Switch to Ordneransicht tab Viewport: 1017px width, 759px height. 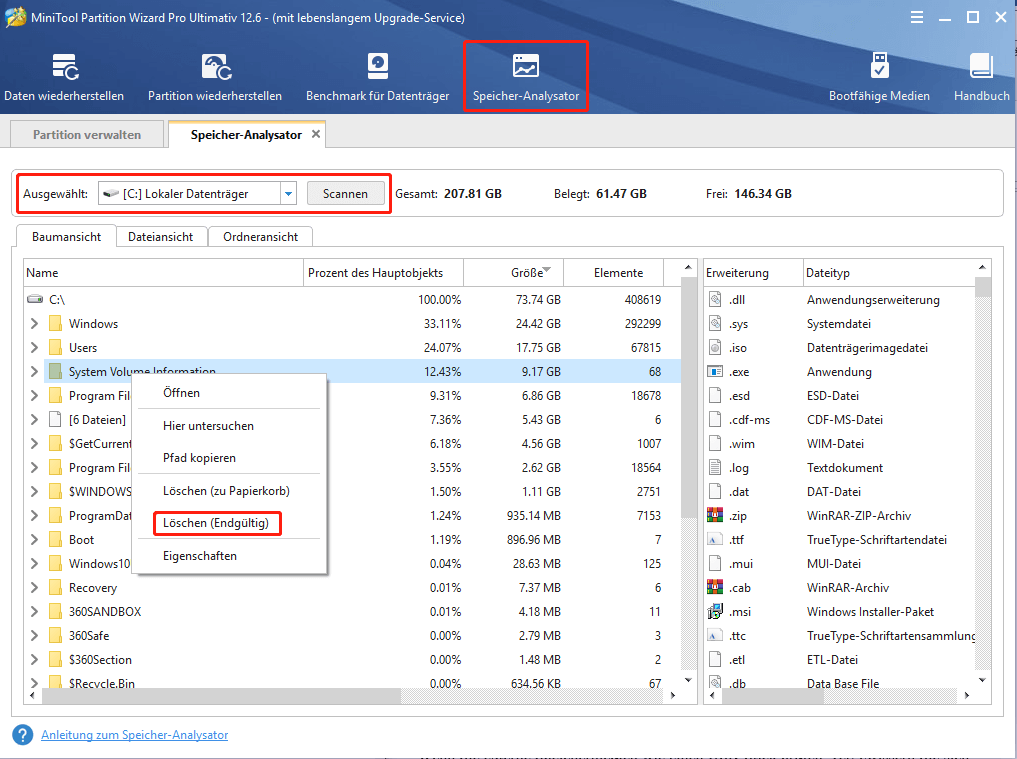click(261, 237)
